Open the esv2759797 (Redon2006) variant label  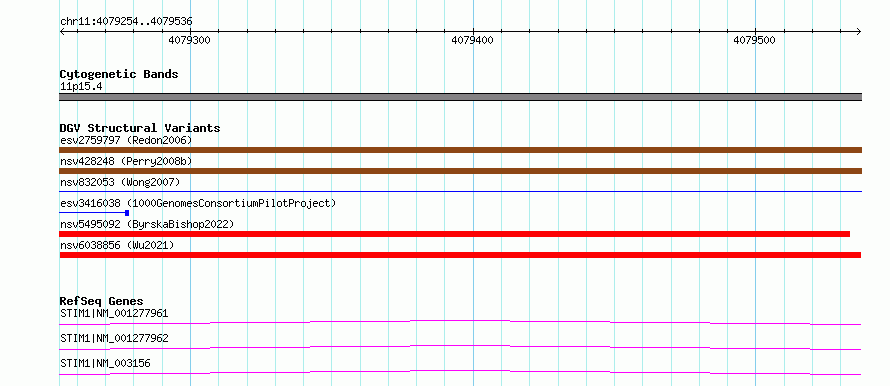[126, 140]
